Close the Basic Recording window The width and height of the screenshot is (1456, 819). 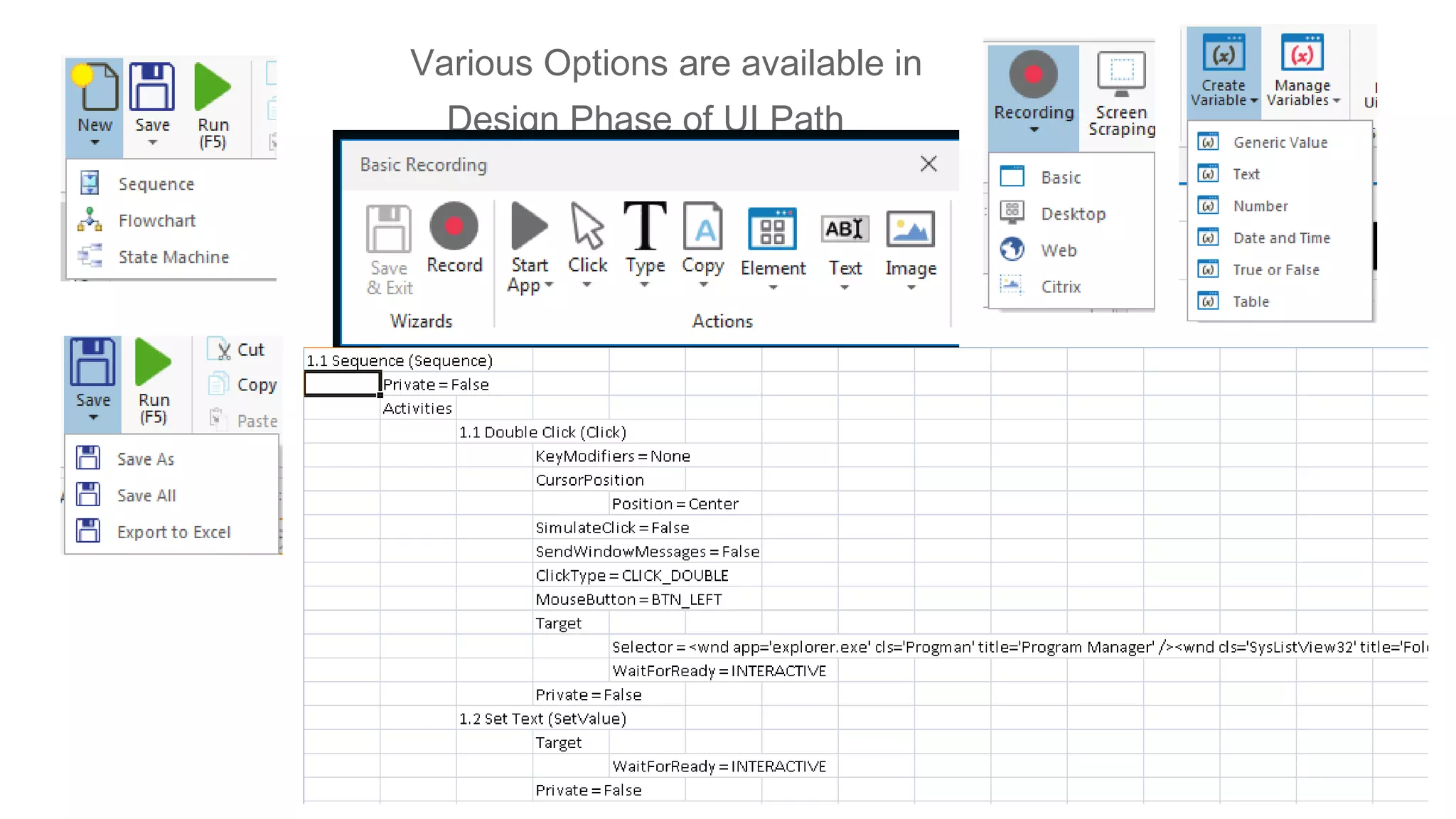928,164
